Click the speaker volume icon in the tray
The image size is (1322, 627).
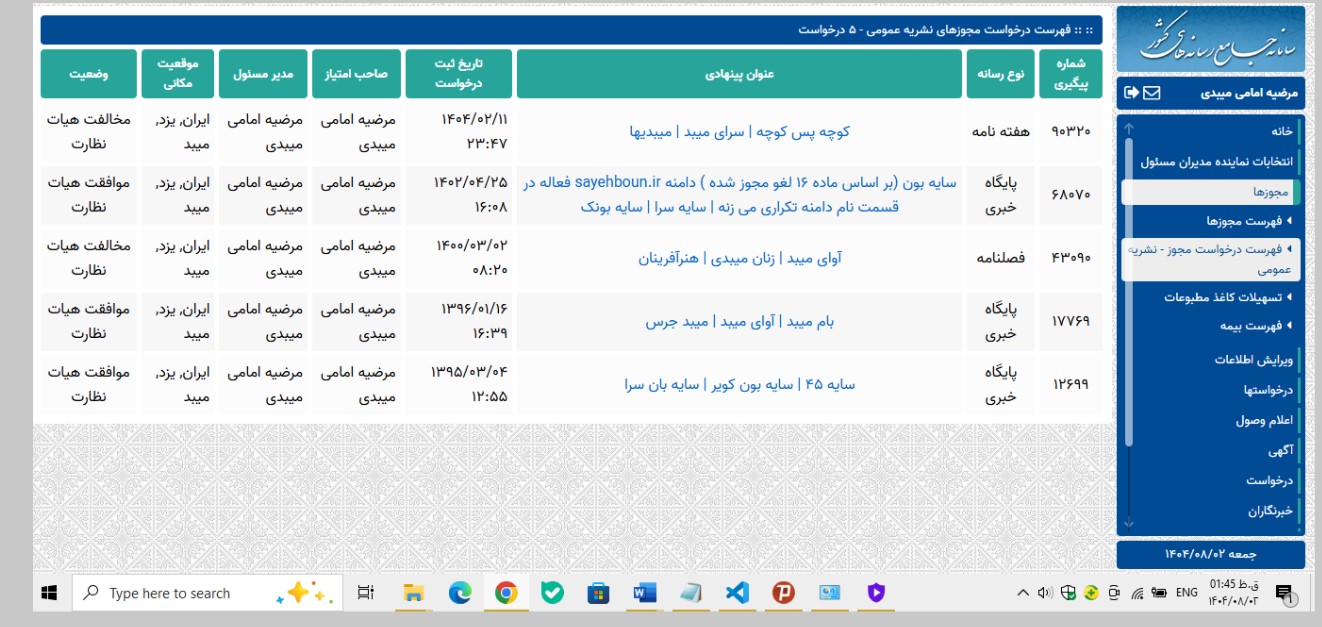click(1045, 593)
